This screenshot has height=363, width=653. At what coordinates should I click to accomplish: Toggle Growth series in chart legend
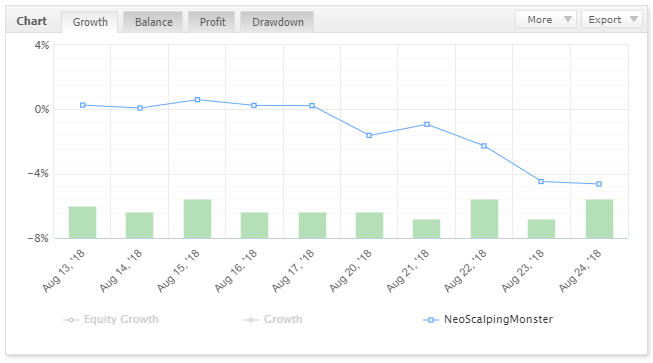(273, 319)
